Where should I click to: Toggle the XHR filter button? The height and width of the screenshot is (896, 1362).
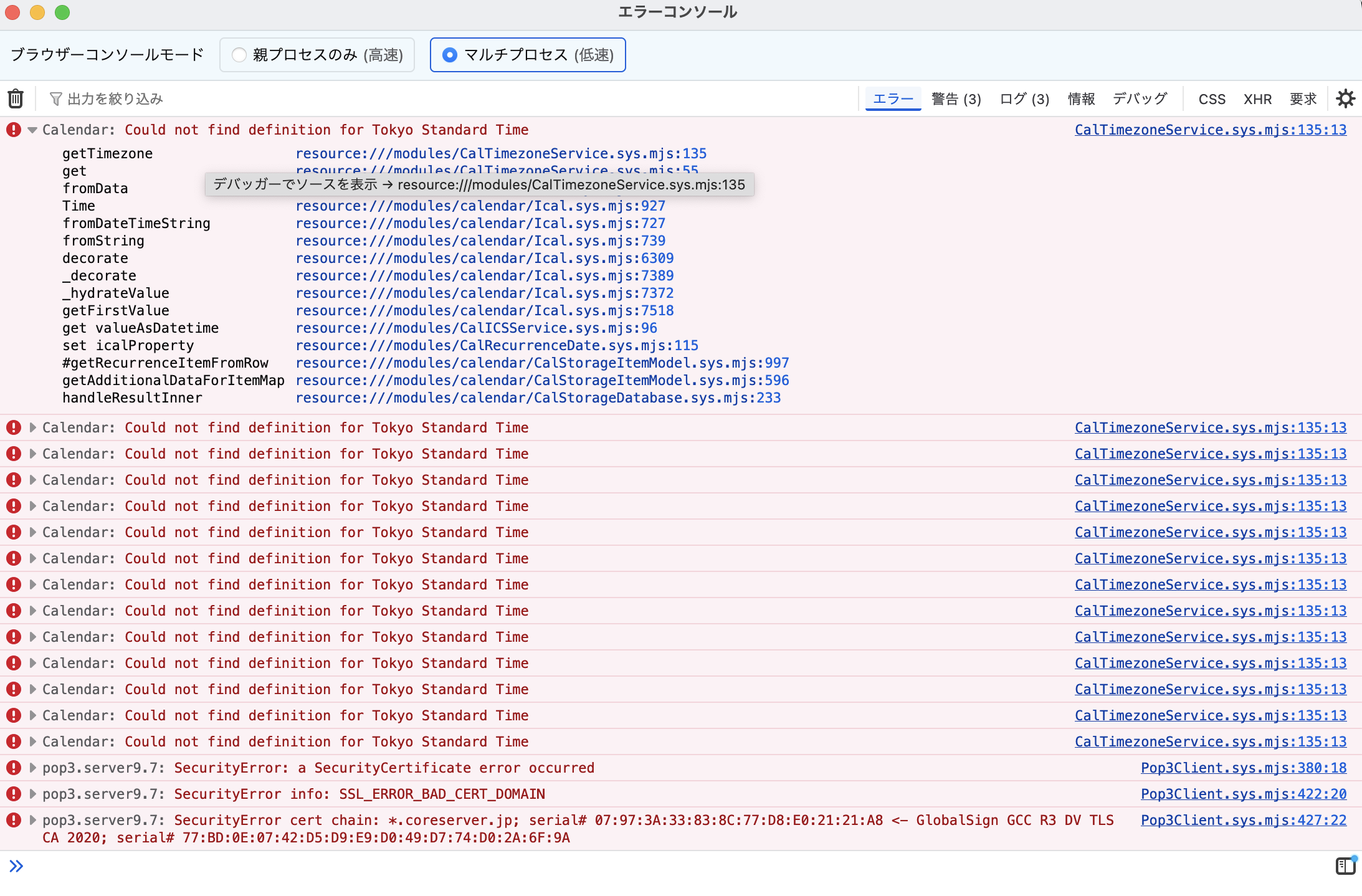[1257, 99]
